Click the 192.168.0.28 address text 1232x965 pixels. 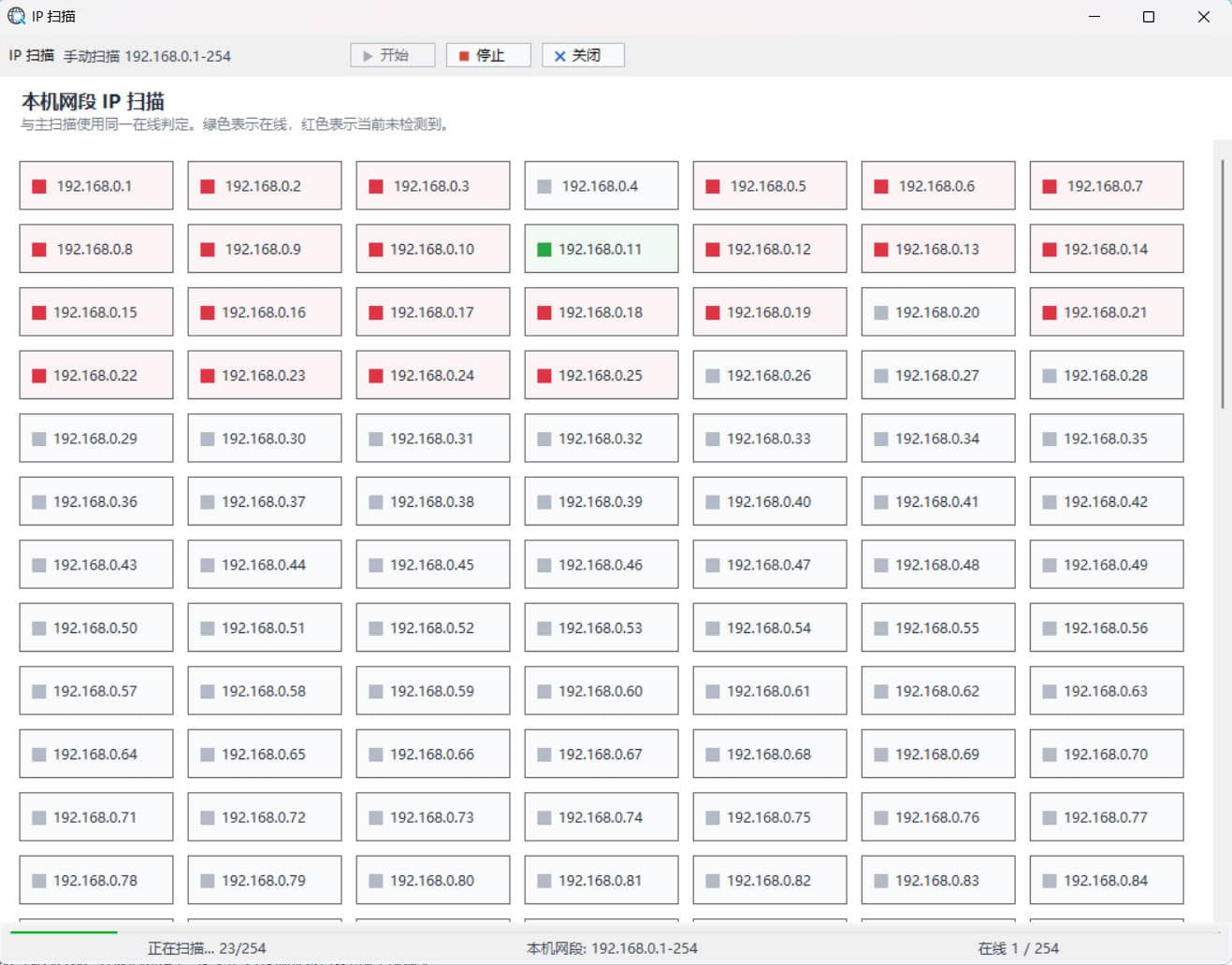pos(1106,376)
